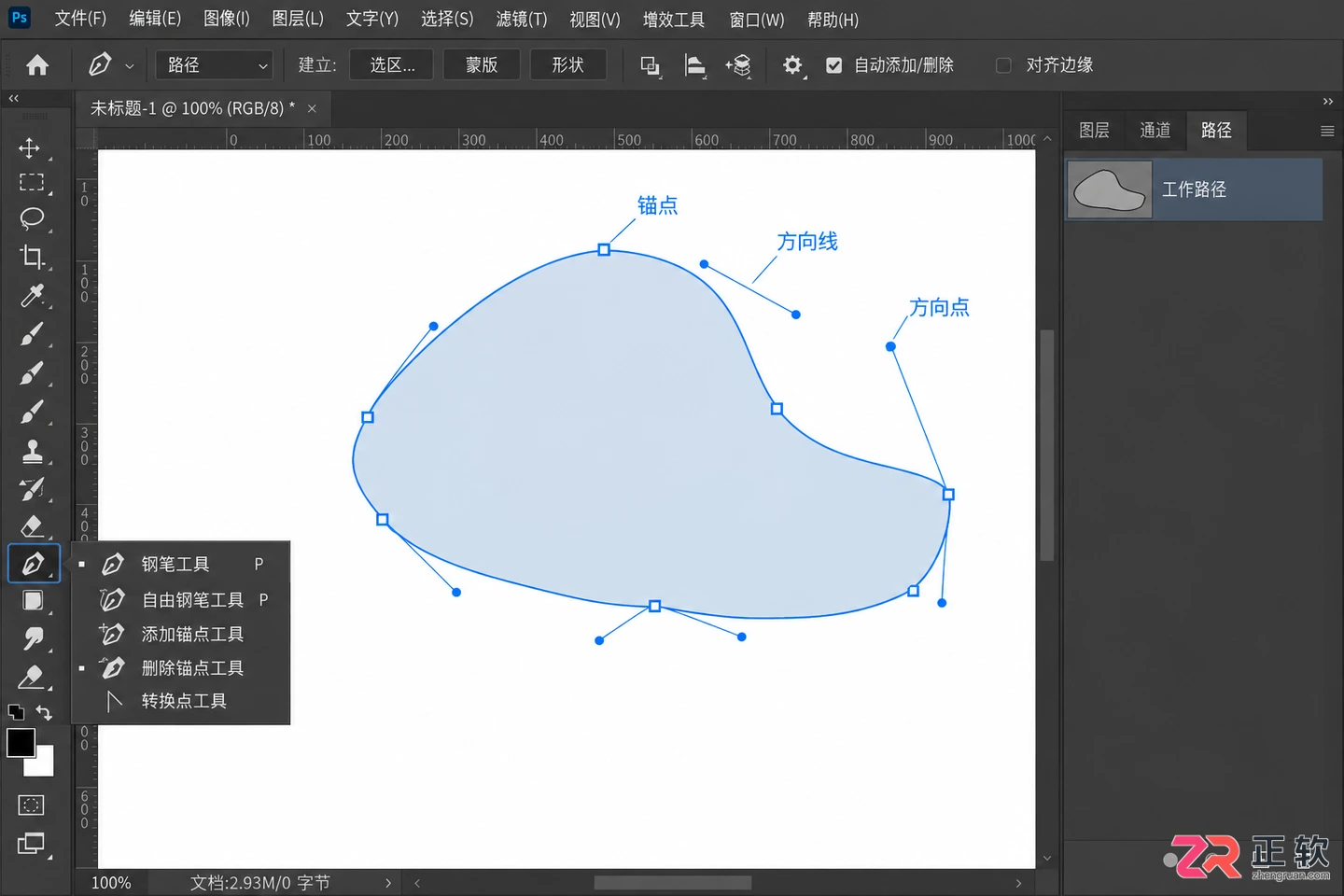The width and height of the screenshot is (1344, 896).
Task: Reset to default black and white colors
Action: pyautogui.click(x=16, y=712)
